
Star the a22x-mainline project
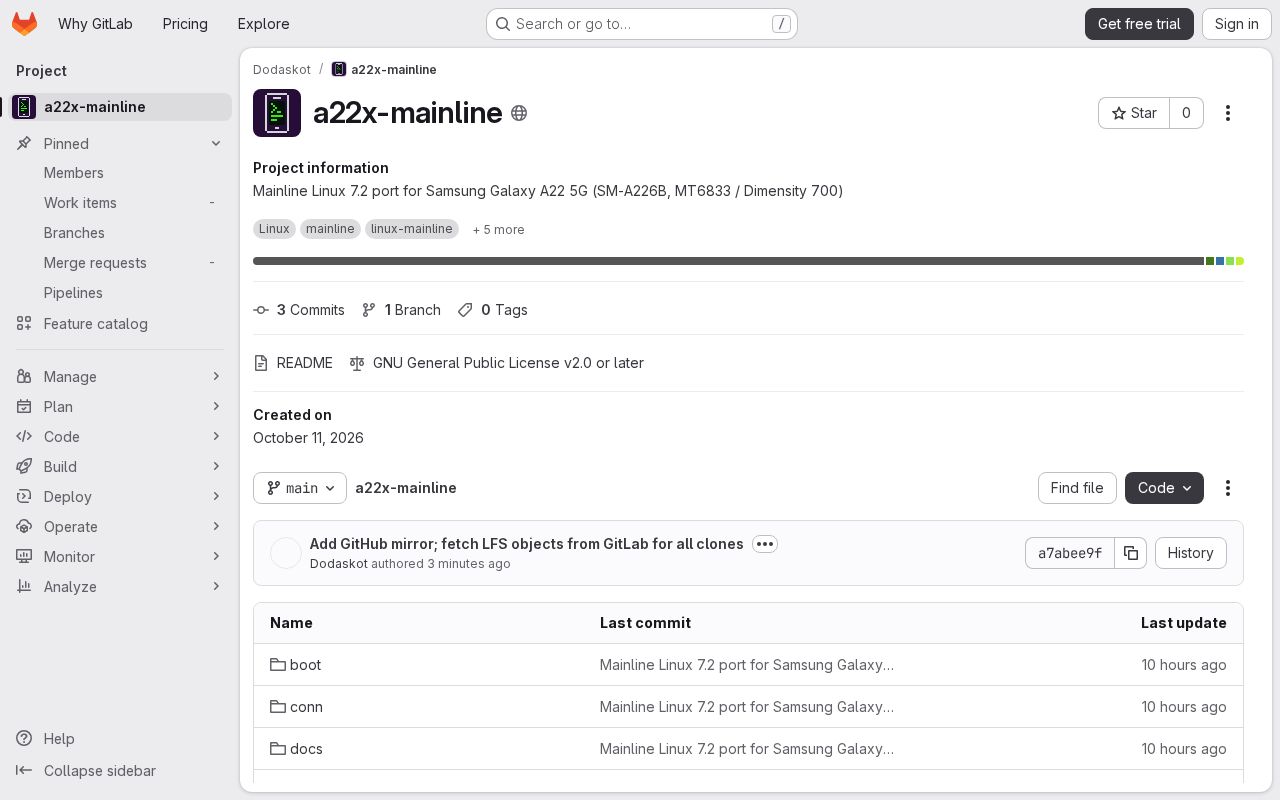click(x=1134, y=113)
